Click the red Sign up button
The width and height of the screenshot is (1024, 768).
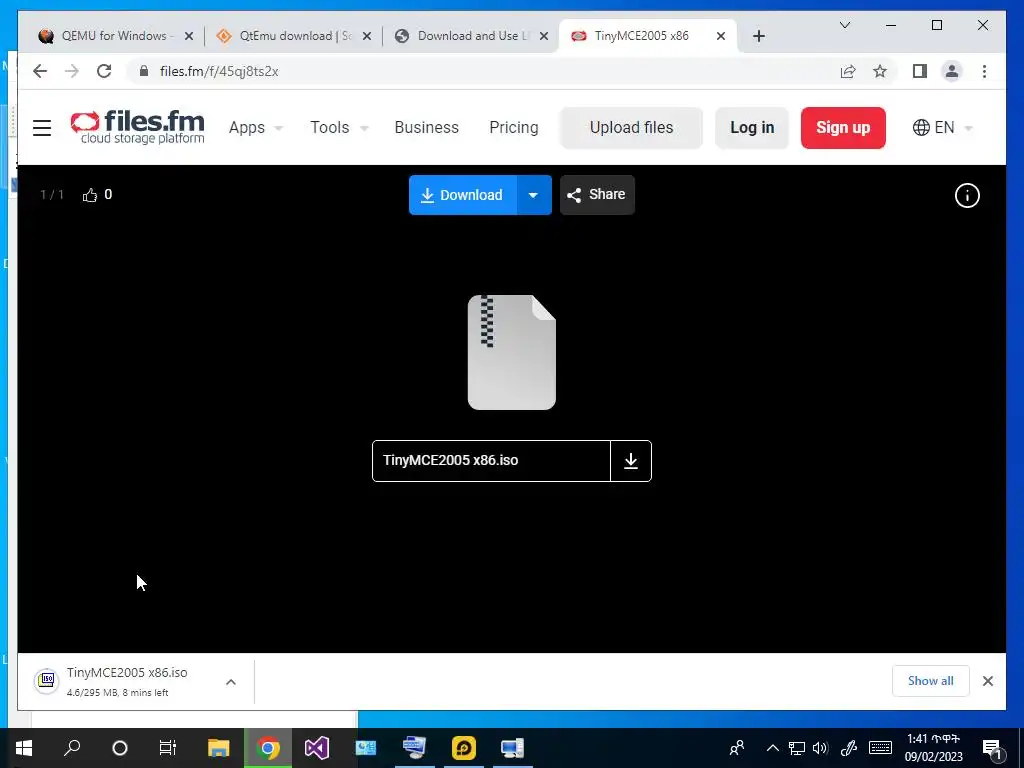[x=842, y=127]
